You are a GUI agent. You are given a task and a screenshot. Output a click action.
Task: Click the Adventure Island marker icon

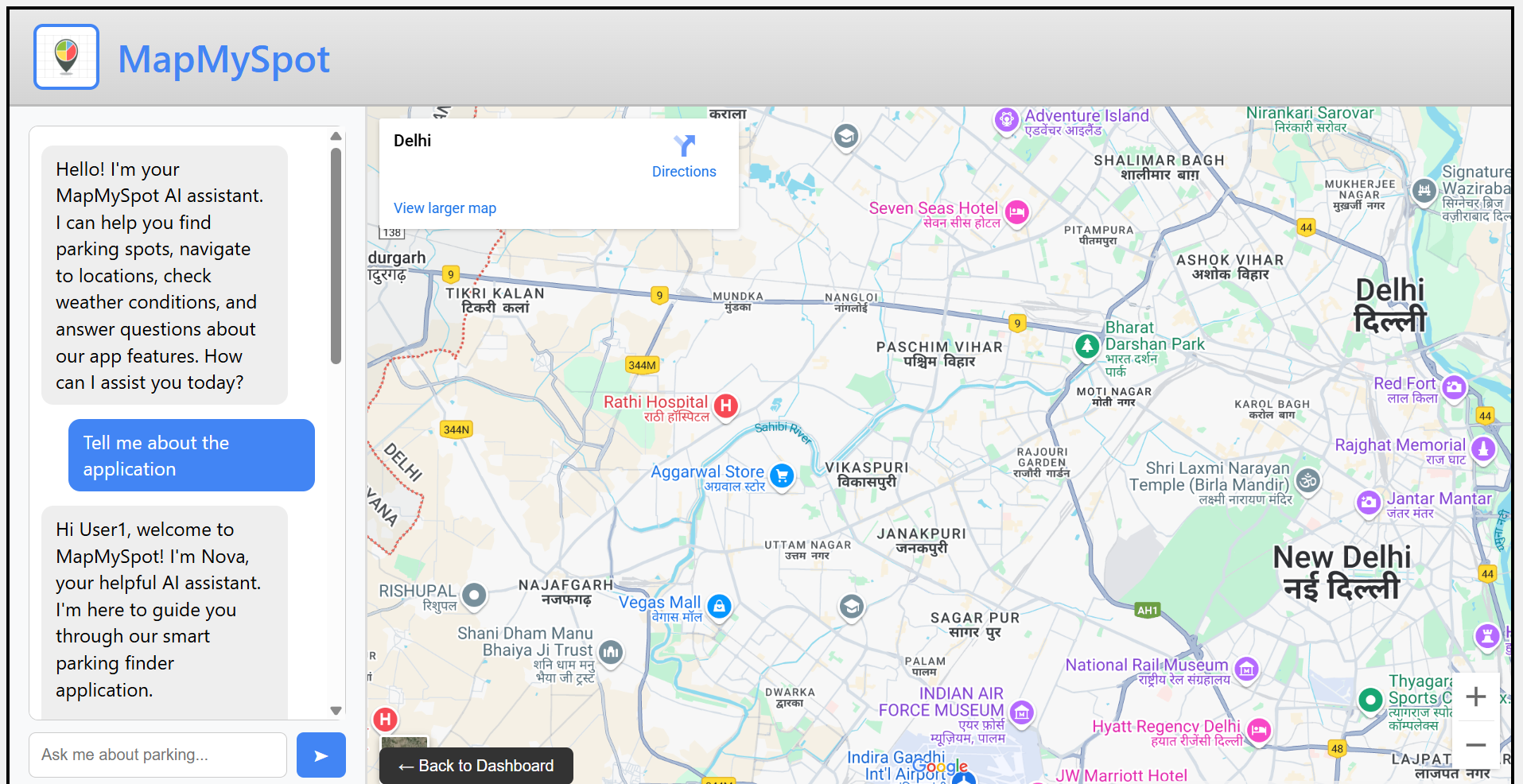point(1007,120)
